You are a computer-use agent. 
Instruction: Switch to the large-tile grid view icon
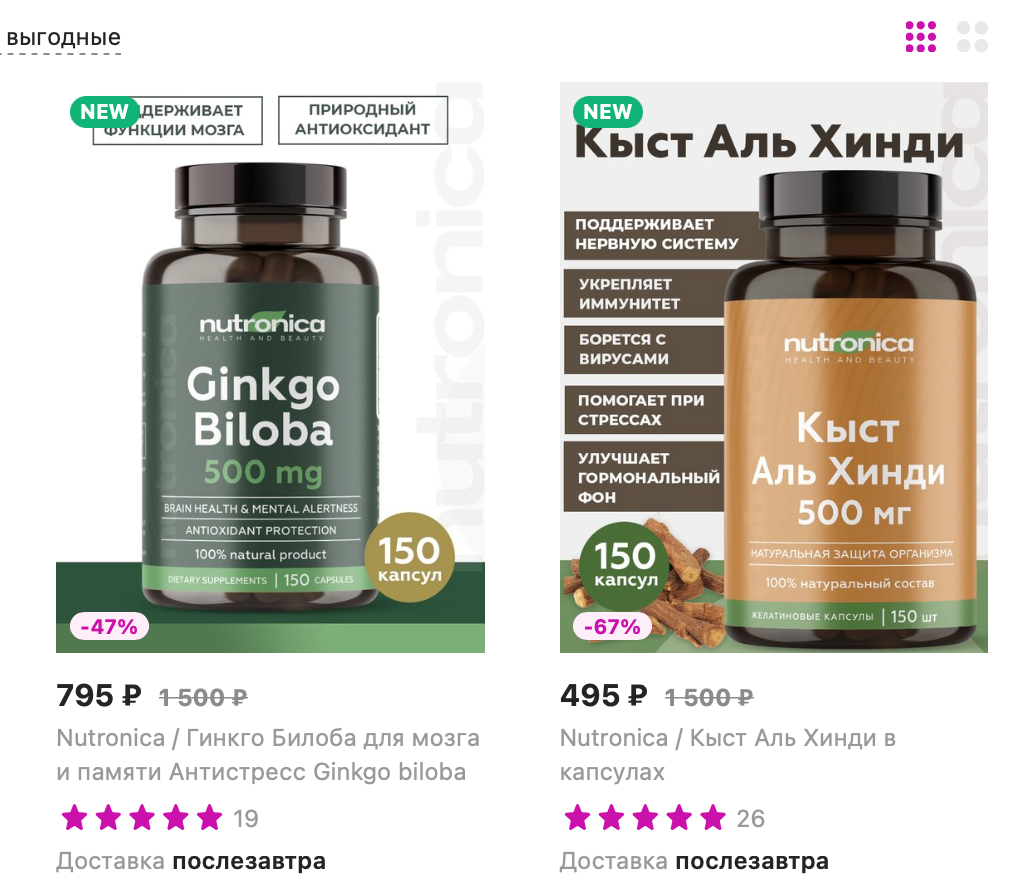pyautogui.click(x=972, y=37)
